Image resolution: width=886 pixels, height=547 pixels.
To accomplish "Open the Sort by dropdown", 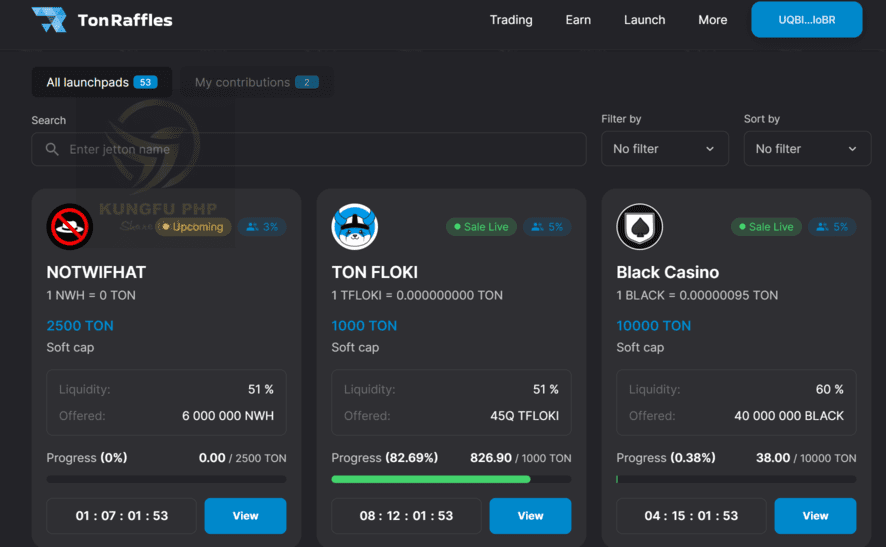I will pyautogui.click(x=807, y=149).
